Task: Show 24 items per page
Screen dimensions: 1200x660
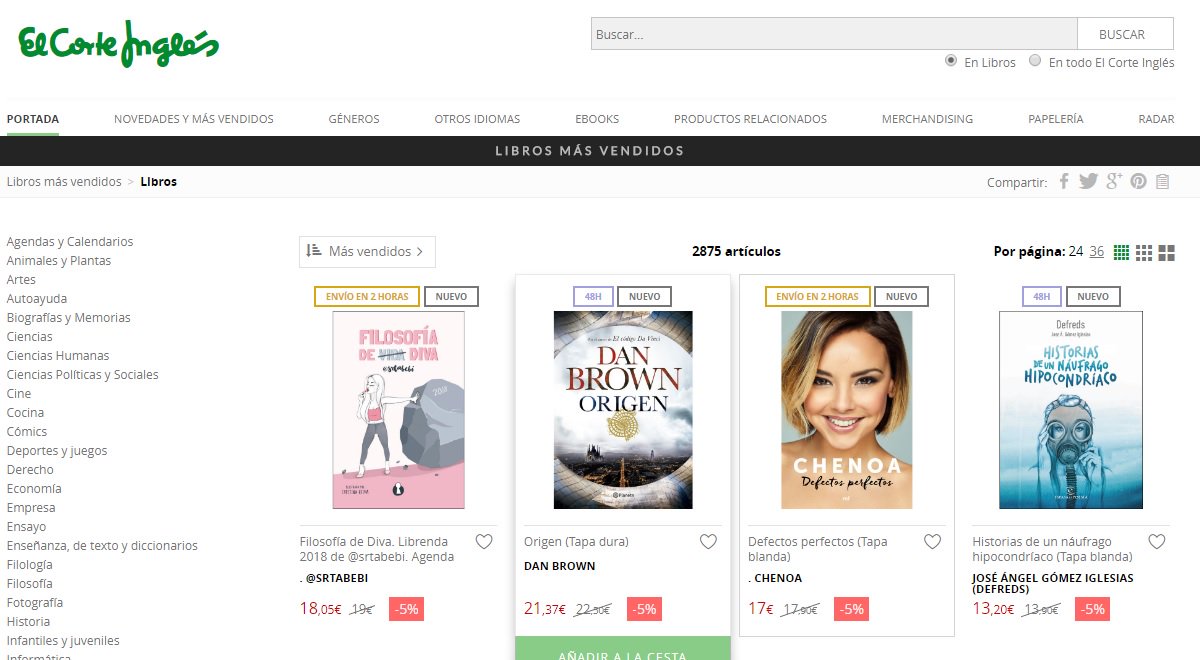Action: [x=1076, y=251]
